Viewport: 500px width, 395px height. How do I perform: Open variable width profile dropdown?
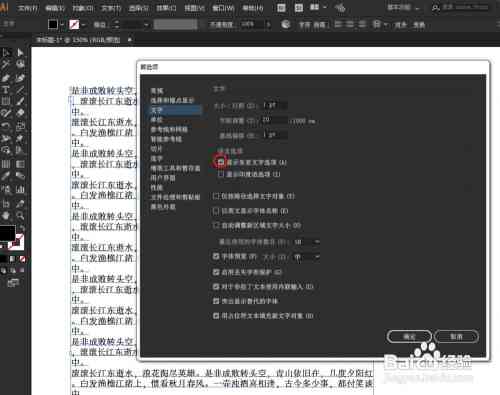click(x=175, y=24)
